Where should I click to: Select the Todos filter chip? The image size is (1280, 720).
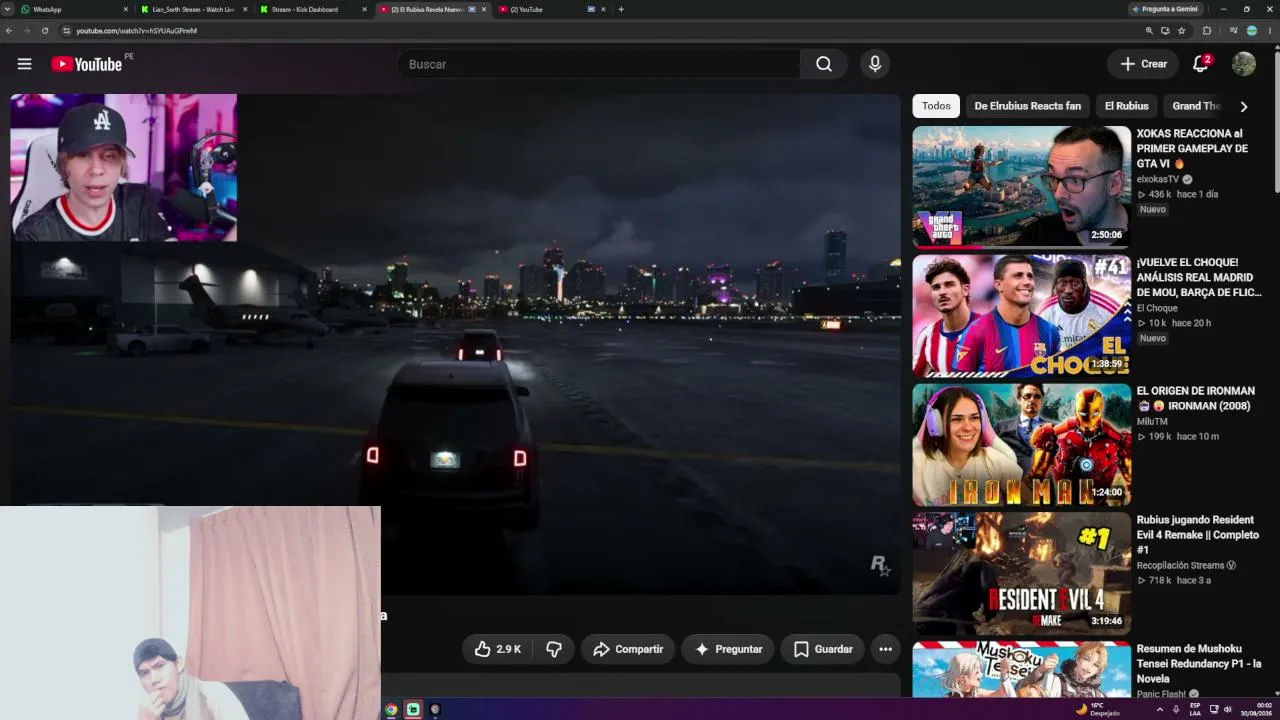click(936, 106)
